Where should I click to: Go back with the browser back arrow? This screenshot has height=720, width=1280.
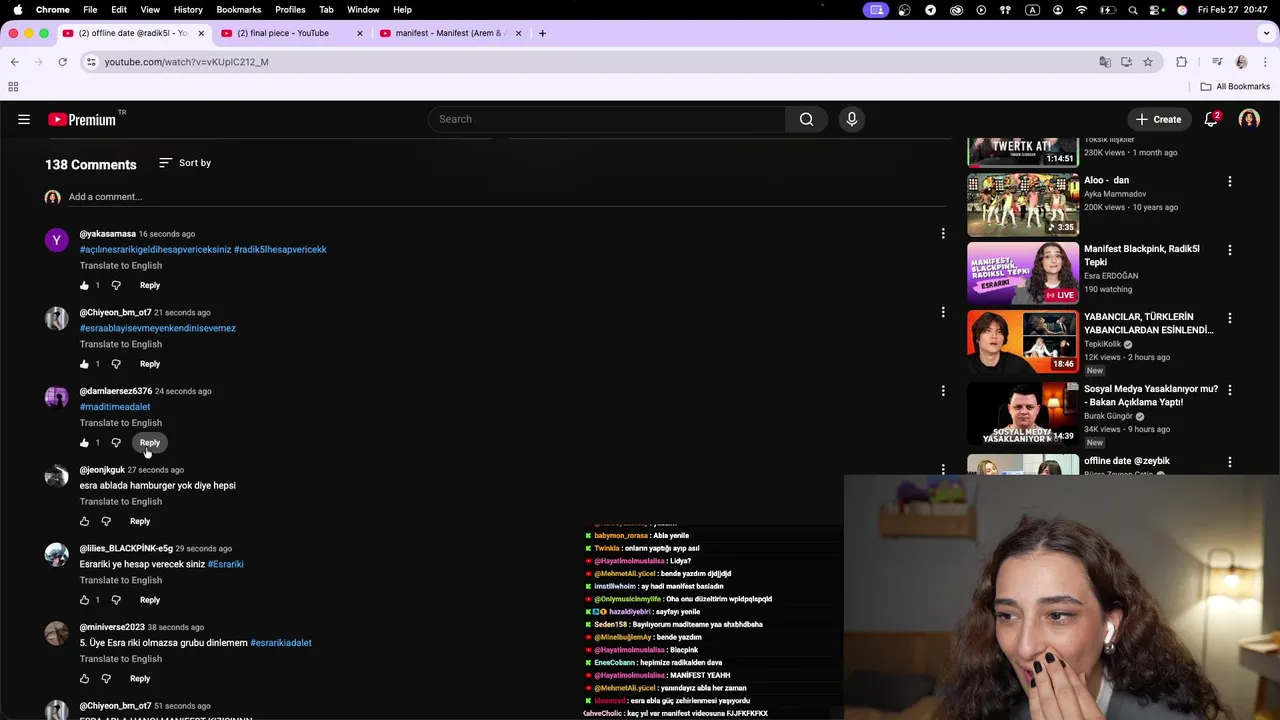[14, 62]
